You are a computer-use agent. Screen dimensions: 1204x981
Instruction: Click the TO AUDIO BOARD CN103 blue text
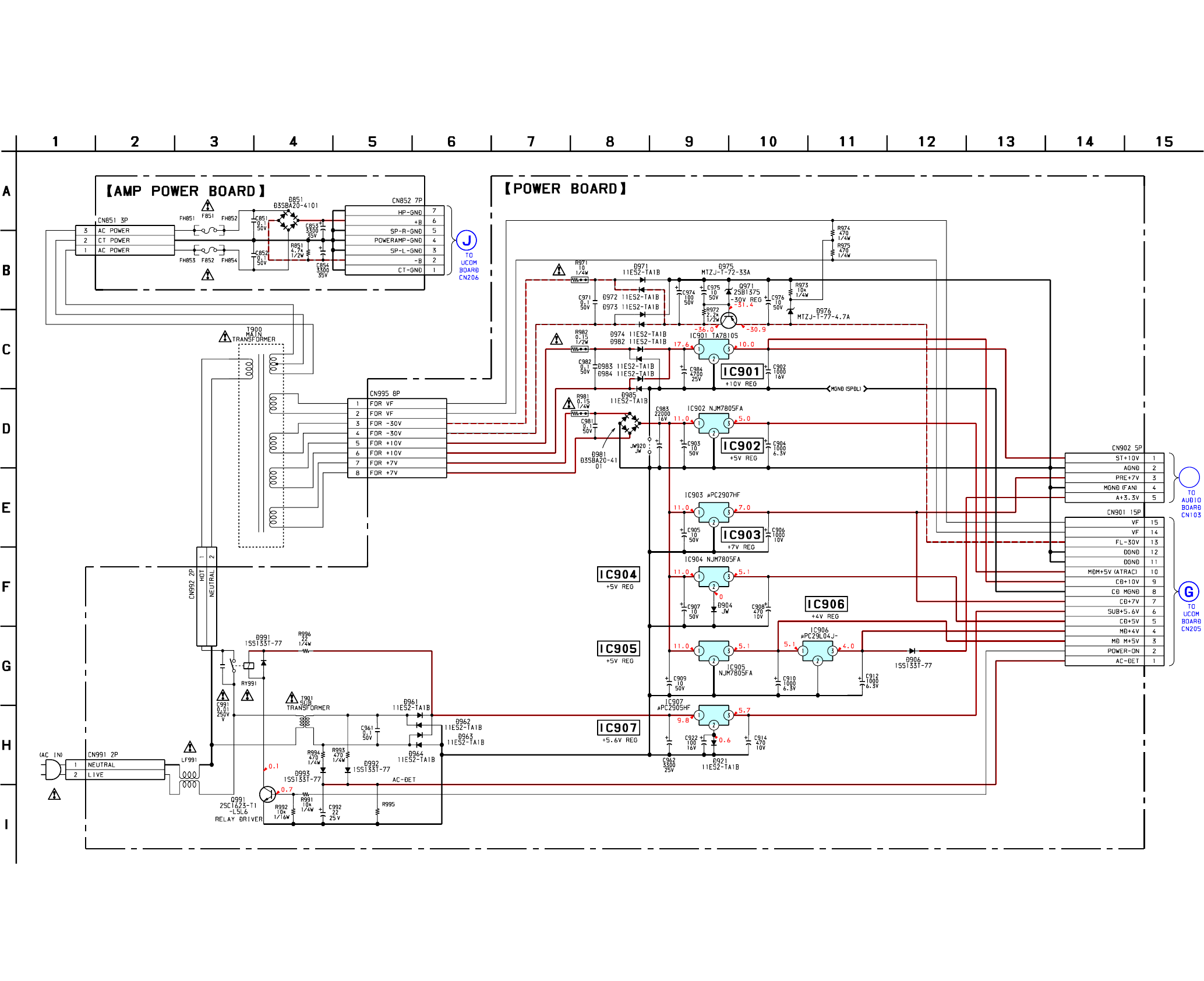coord(1191,504)
